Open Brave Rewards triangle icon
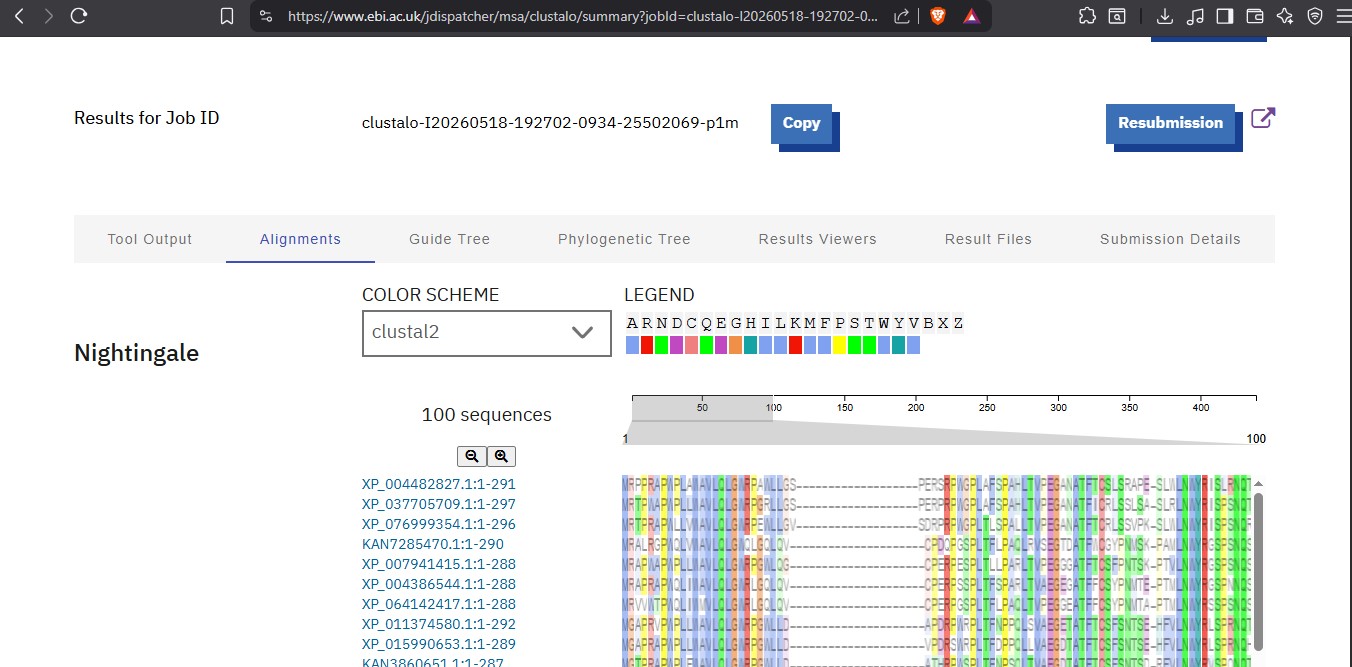 (x=970, y=16)
